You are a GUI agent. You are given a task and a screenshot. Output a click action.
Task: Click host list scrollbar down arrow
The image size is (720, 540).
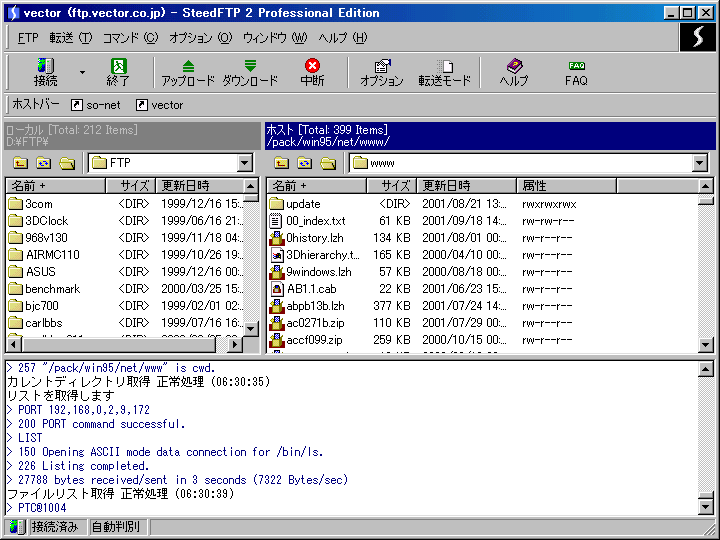706,344
